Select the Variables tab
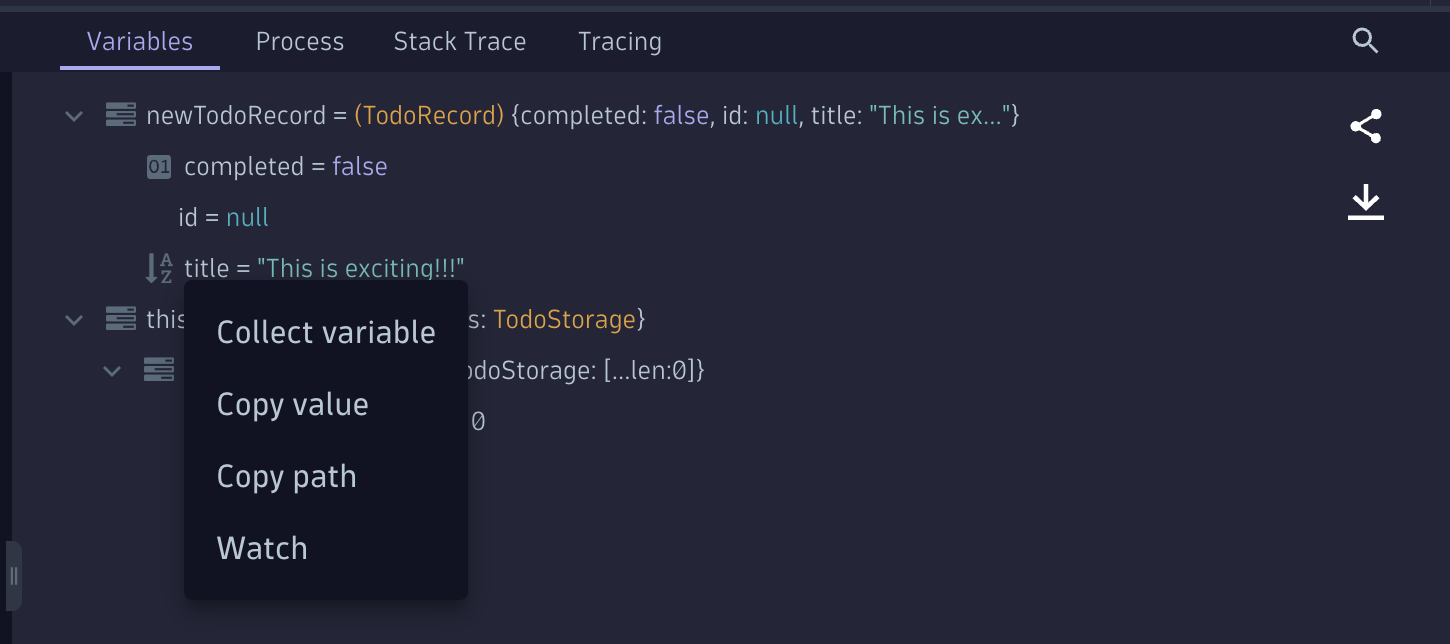This screenshot has width=1450, height=644. point(140,41)
